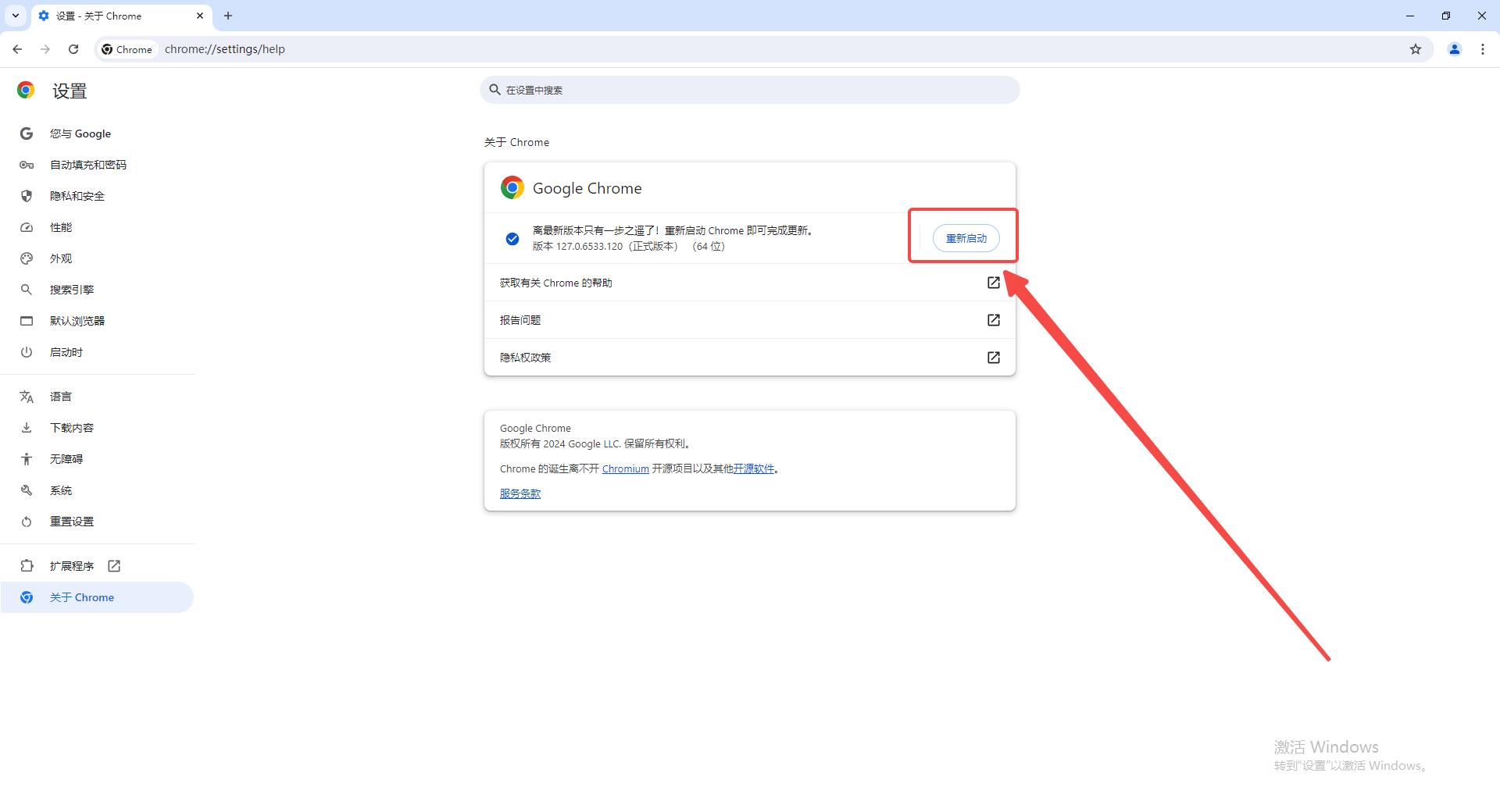
Task: Open 默认浏览器 settings section
Action: pos(97,321)
